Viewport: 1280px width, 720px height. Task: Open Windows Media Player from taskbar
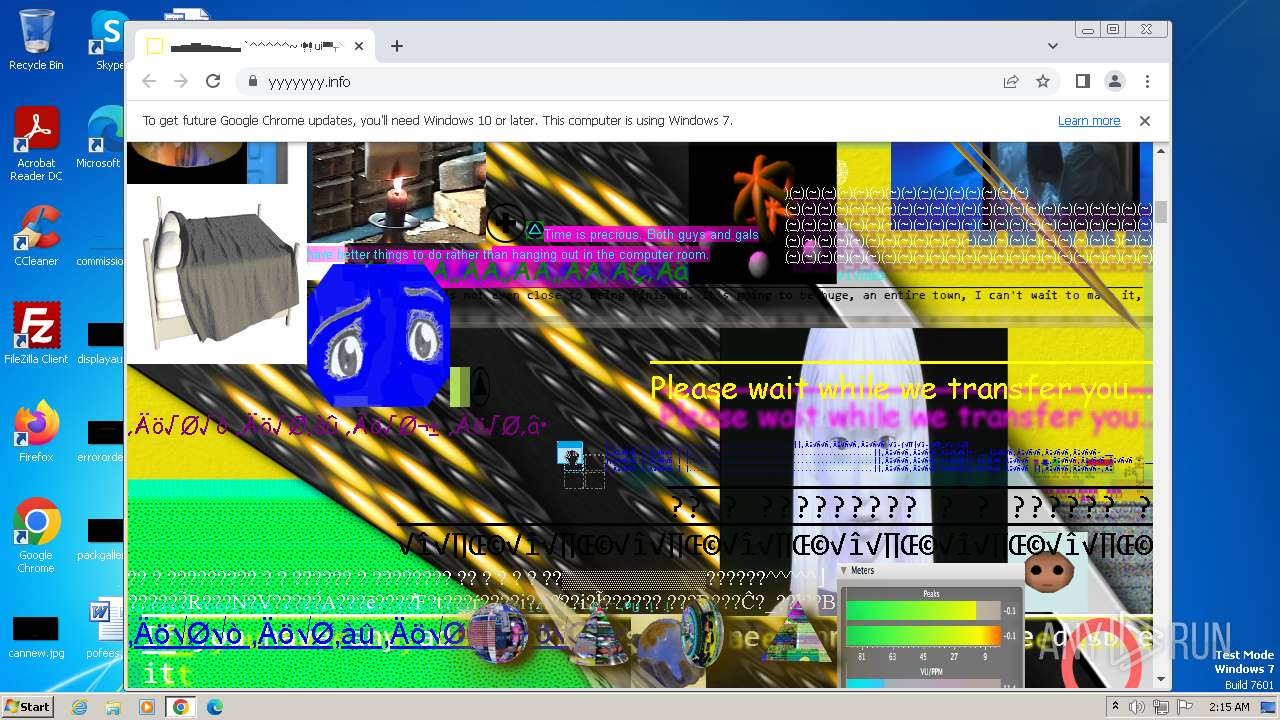click(x=147, y=706)
